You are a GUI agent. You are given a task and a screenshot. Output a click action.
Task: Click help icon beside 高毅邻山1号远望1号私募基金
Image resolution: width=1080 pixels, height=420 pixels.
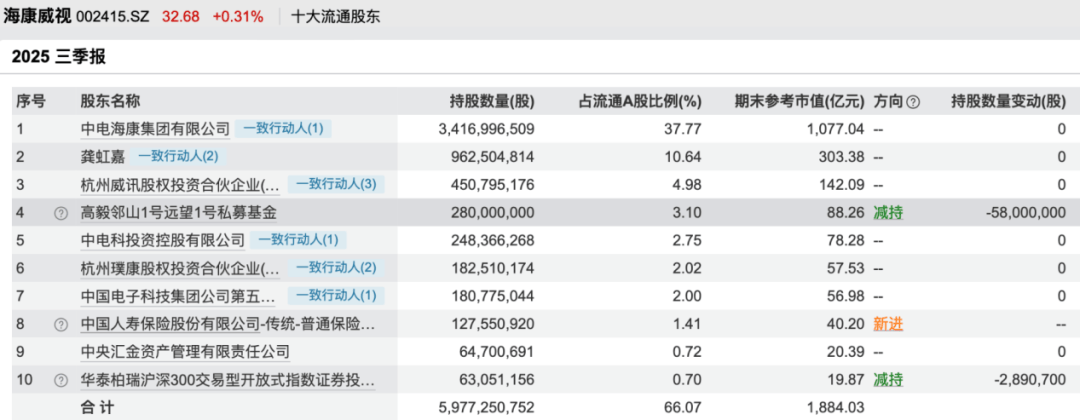(61, 213)
